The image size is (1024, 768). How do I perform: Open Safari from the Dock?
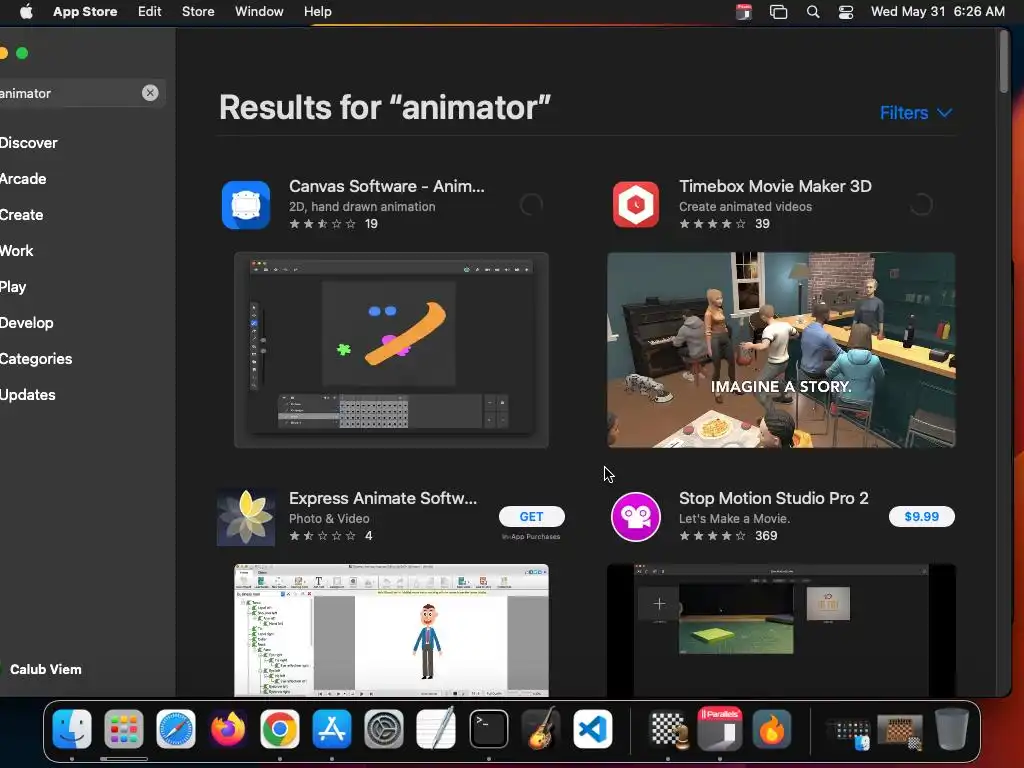point(176,729)
